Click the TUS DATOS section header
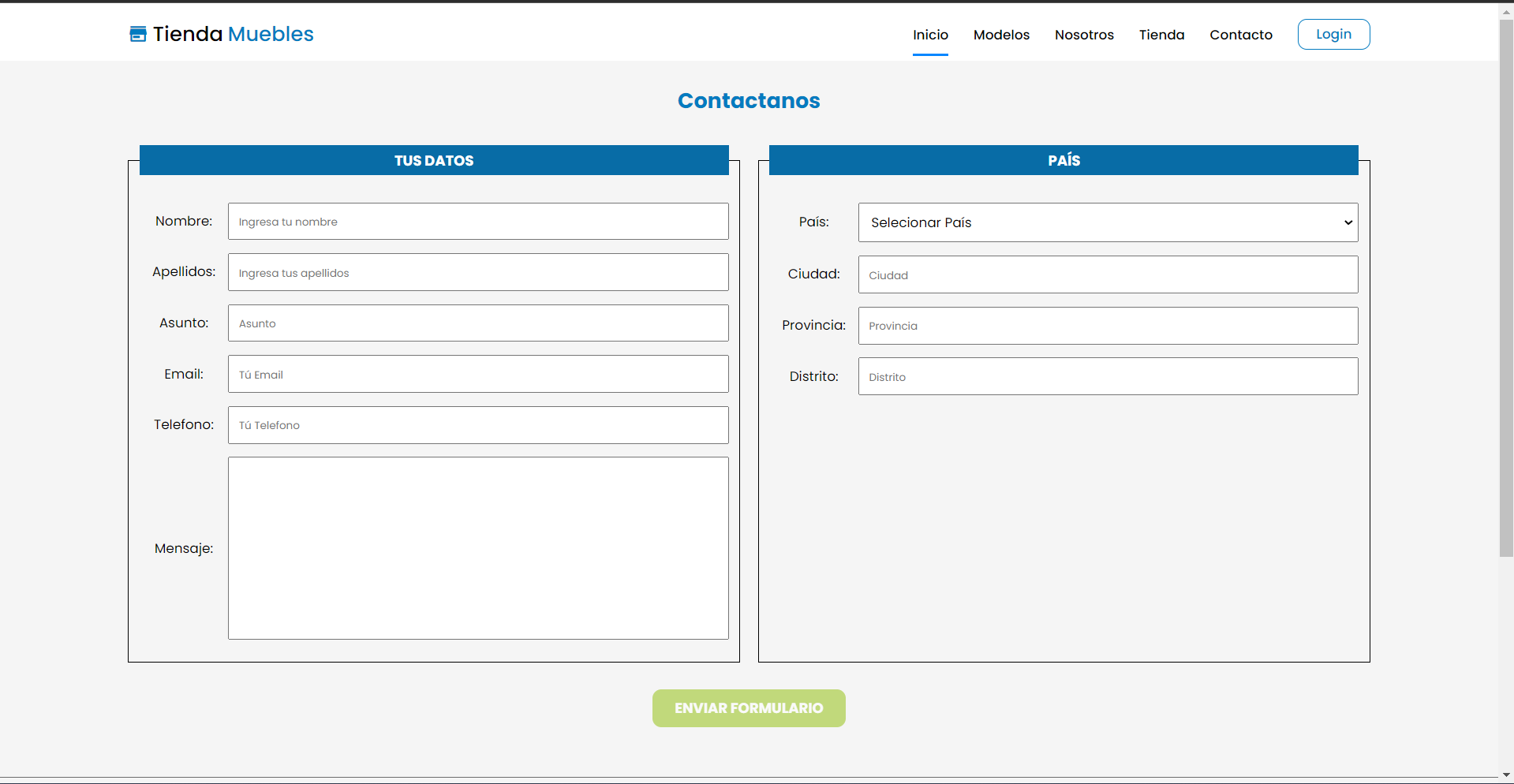 pos(434,160)
